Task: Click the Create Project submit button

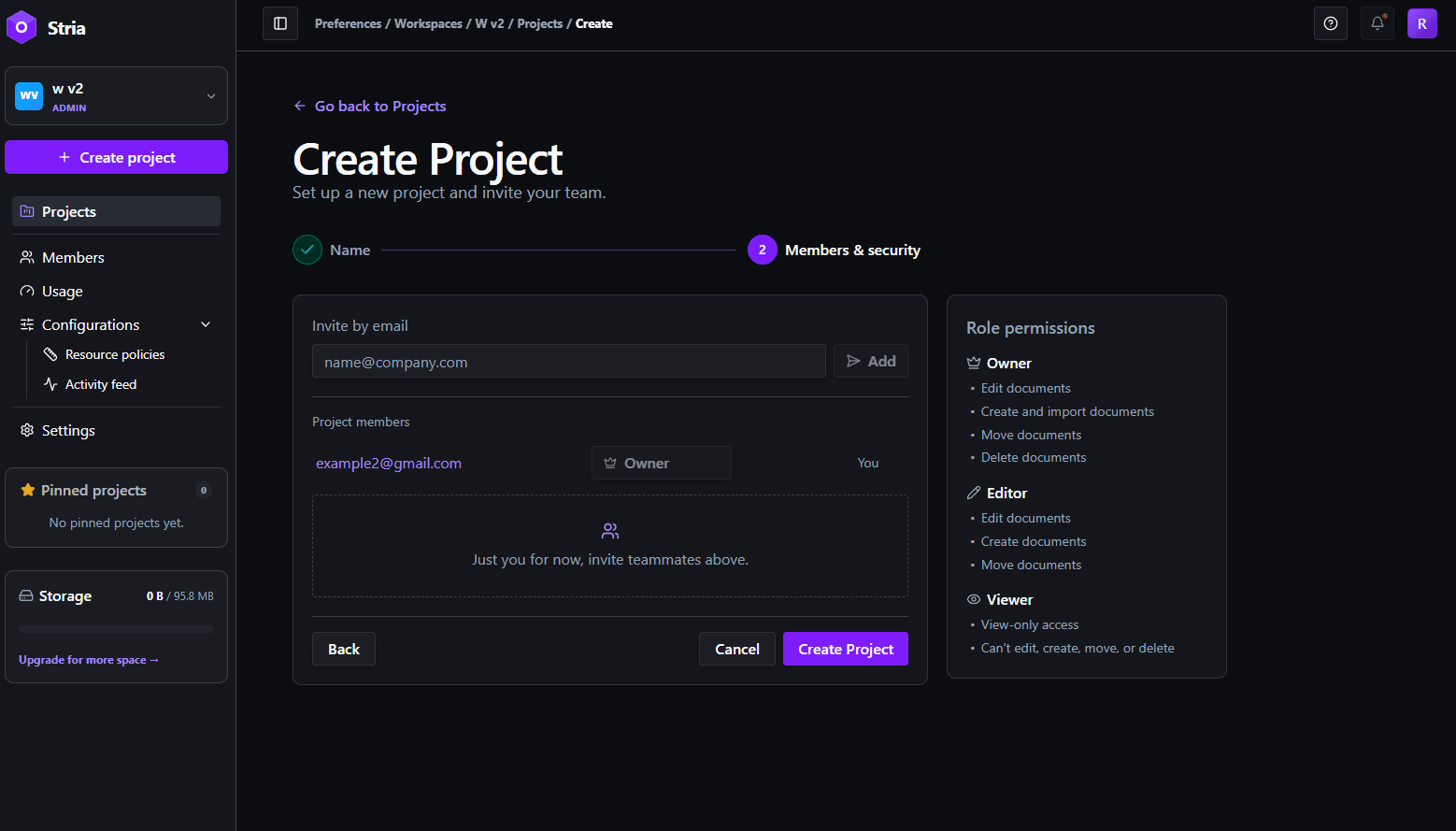Action: (x=846, y=649)
